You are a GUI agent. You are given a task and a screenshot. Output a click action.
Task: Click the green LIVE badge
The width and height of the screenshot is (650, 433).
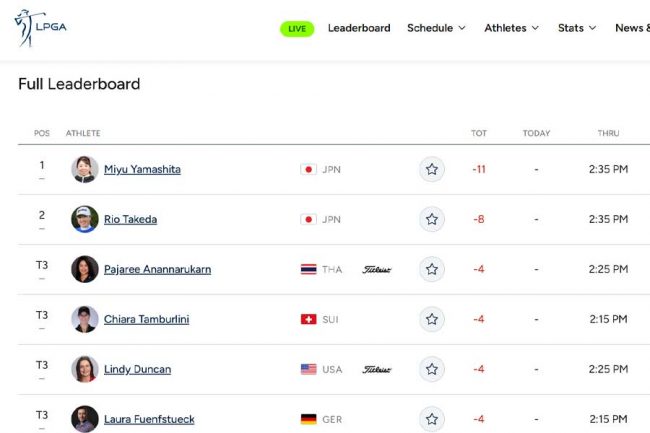(x=297, y=28)
